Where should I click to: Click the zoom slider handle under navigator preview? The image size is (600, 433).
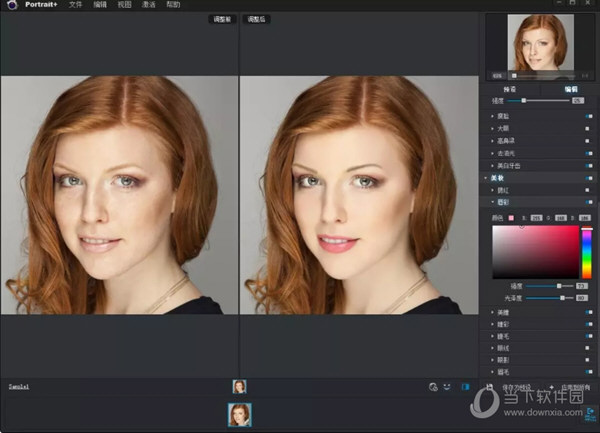click(x=514, y=76)
